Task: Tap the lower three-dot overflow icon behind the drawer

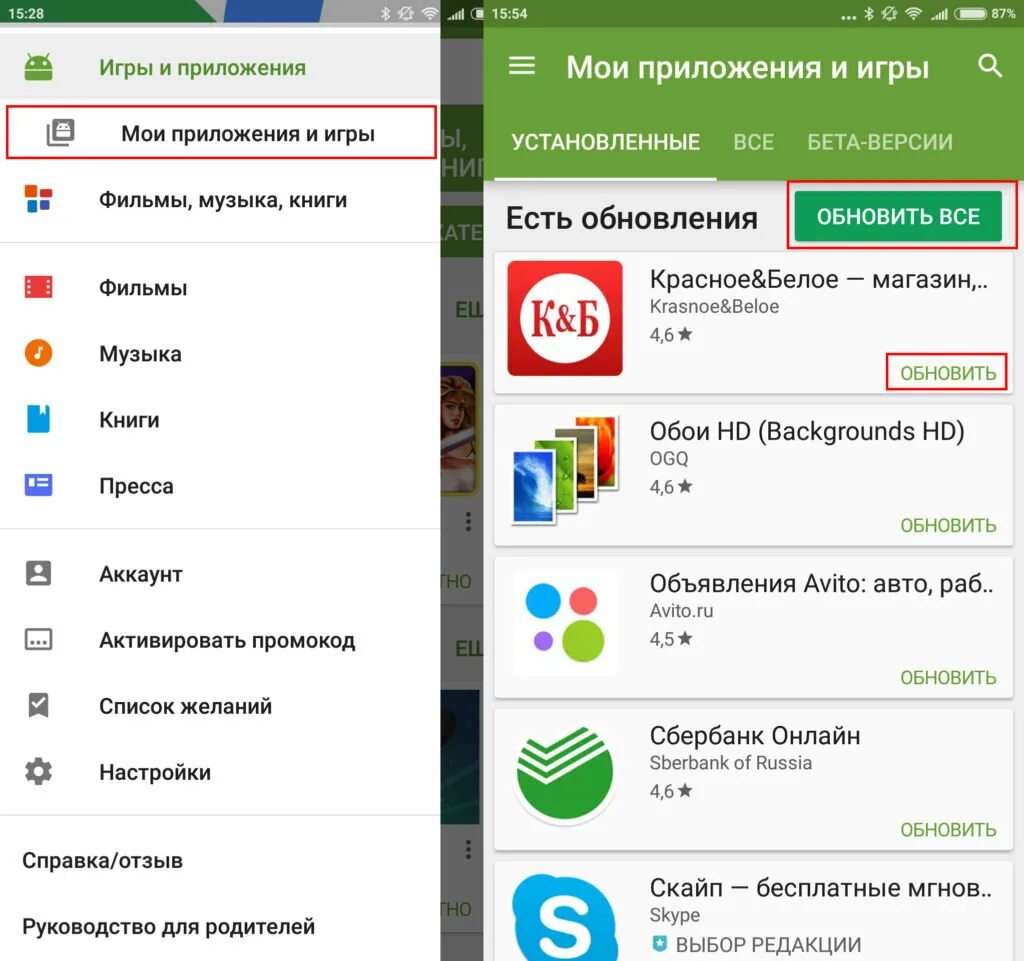Action: point(468,849)
